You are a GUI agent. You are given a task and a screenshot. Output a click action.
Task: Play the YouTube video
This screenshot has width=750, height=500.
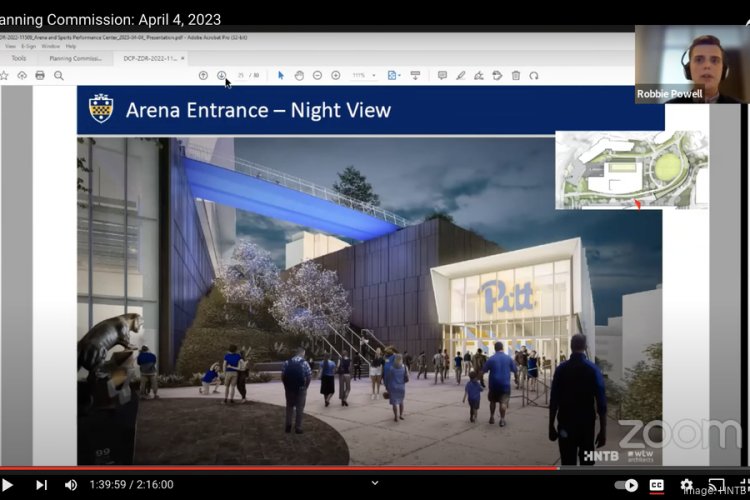click(x=7, y=485)
